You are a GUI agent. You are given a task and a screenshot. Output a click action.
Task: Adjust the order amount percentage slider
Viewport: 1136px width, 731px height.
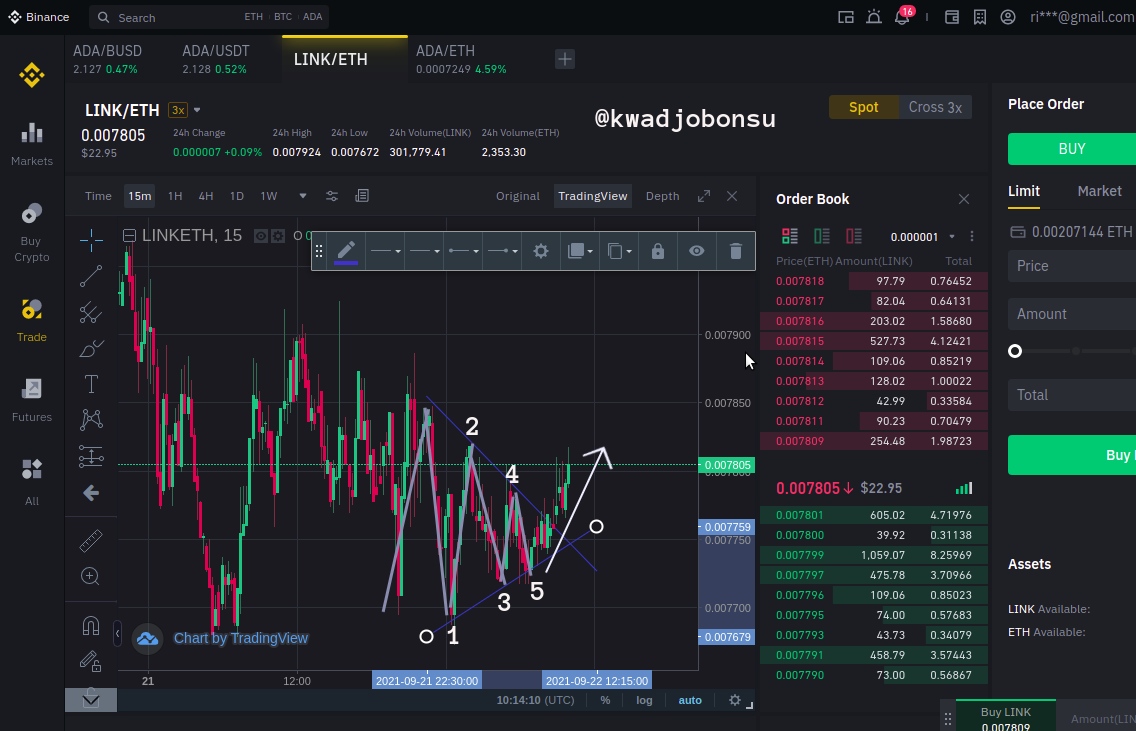1015,351
